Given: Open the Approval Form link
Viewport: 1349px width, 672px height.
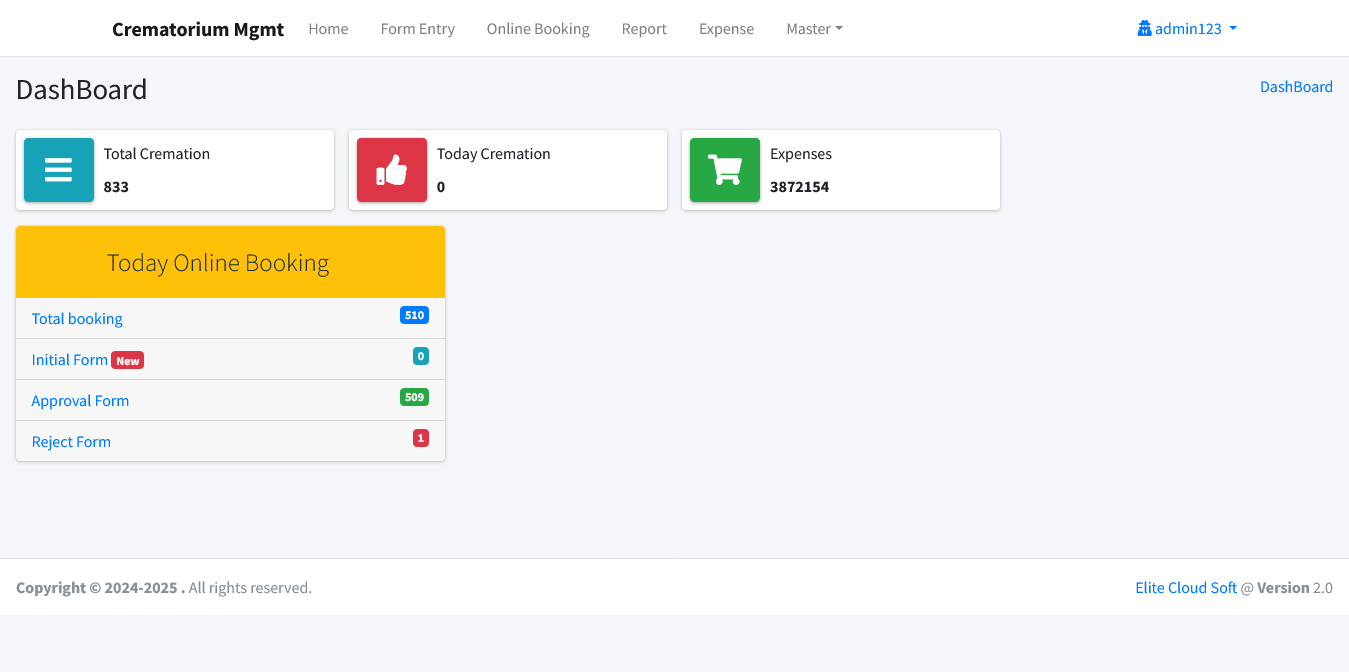Looking at the screenshot, I should (x=80, y=401).
